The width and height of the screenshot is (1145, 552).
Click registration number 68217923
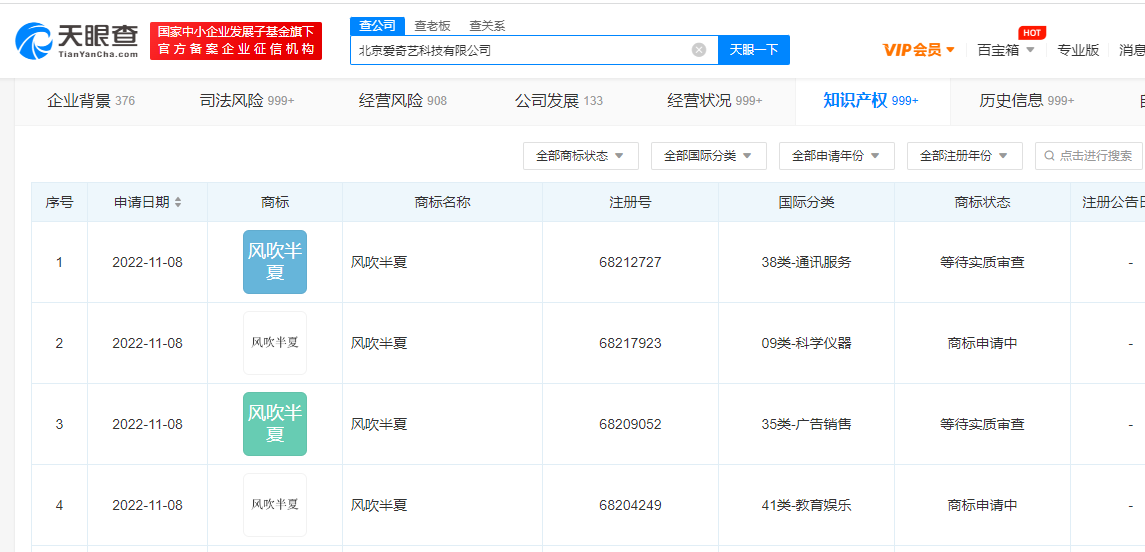pos(630,343)
